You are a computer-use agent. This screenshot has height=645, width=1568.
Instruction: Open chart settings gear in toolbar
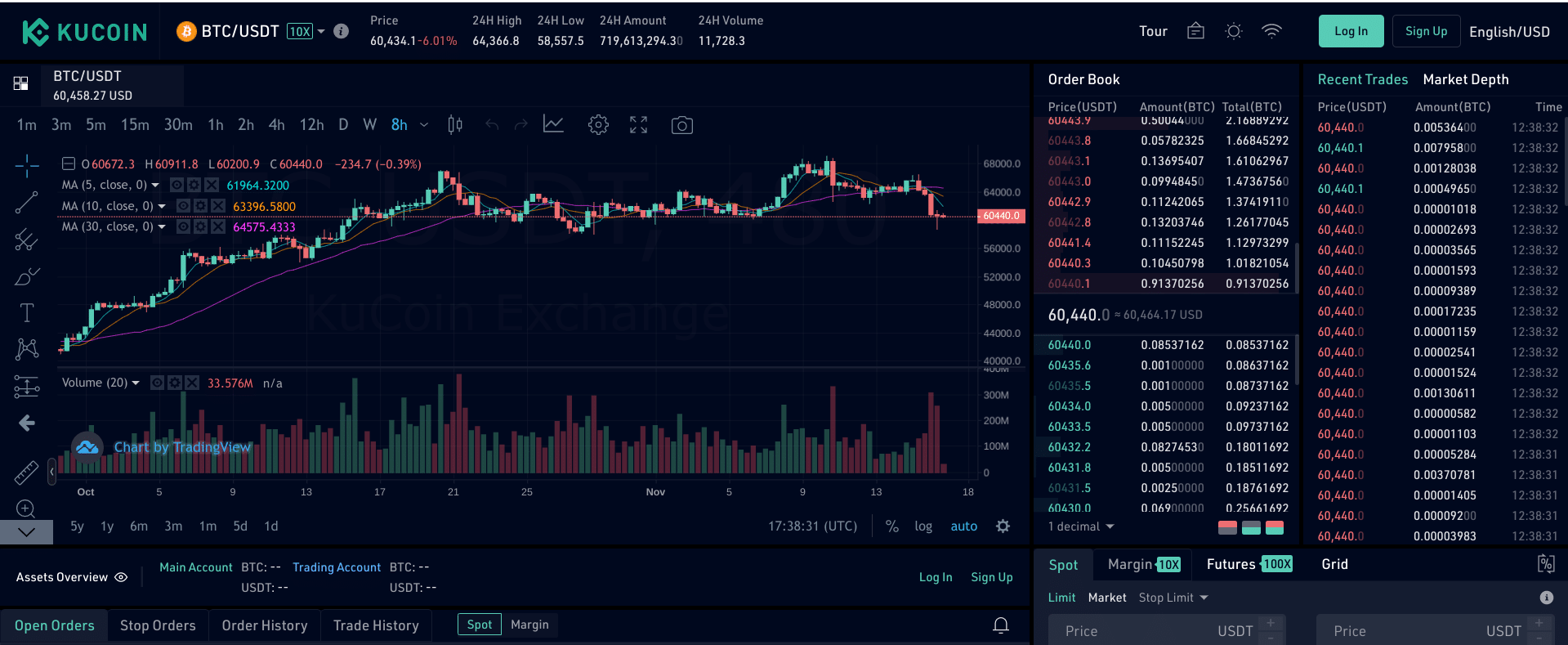click(598, 125)
